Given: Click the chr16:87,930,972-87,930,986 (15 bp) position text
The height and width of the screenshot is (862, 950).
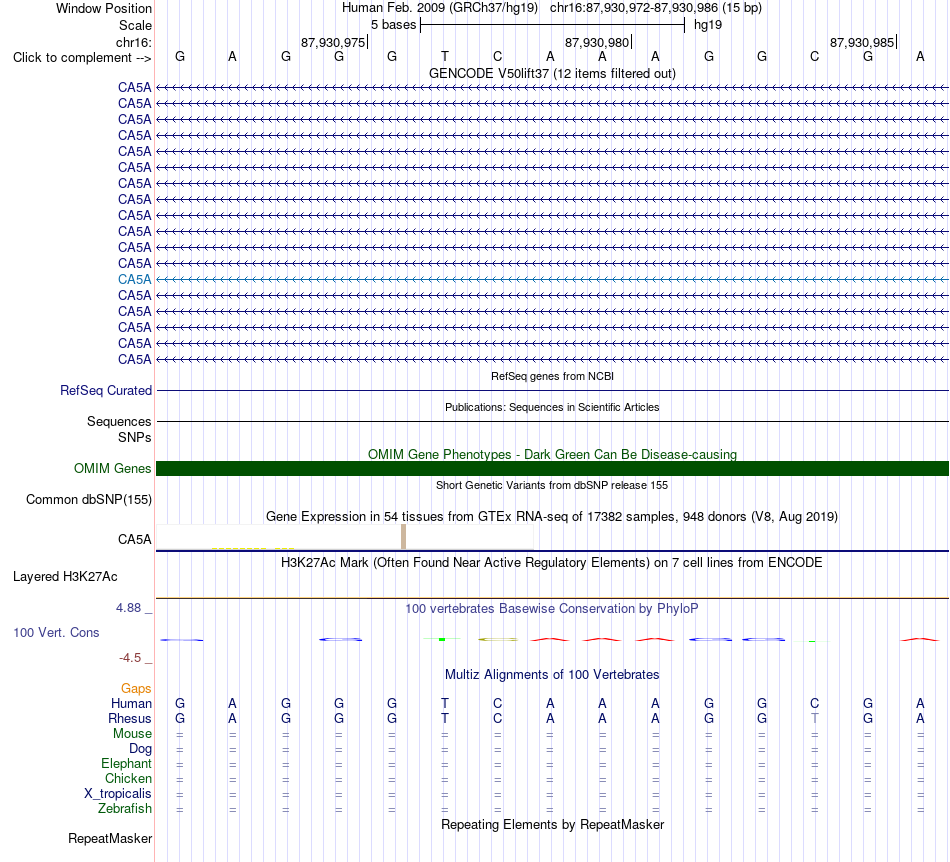Looking at the screenshot, I should click(656, 8).
